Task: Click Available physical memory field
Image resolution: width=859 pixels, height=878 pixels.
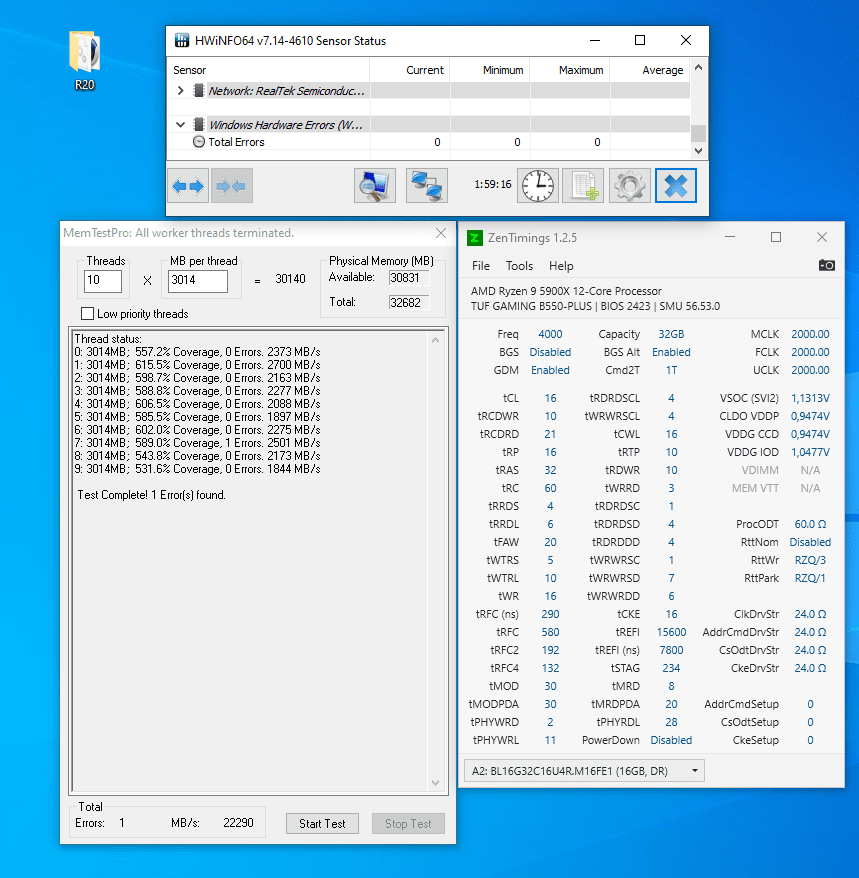Action: pos(409,278)
